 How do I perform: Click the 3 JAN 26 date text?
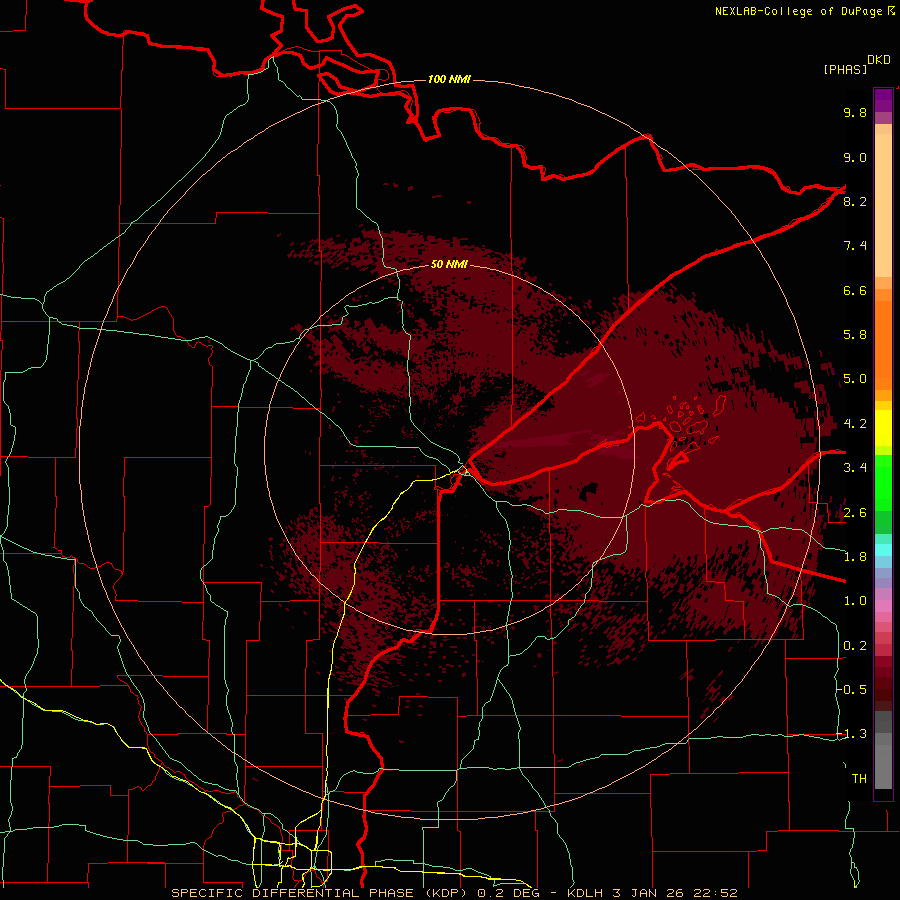648,893
